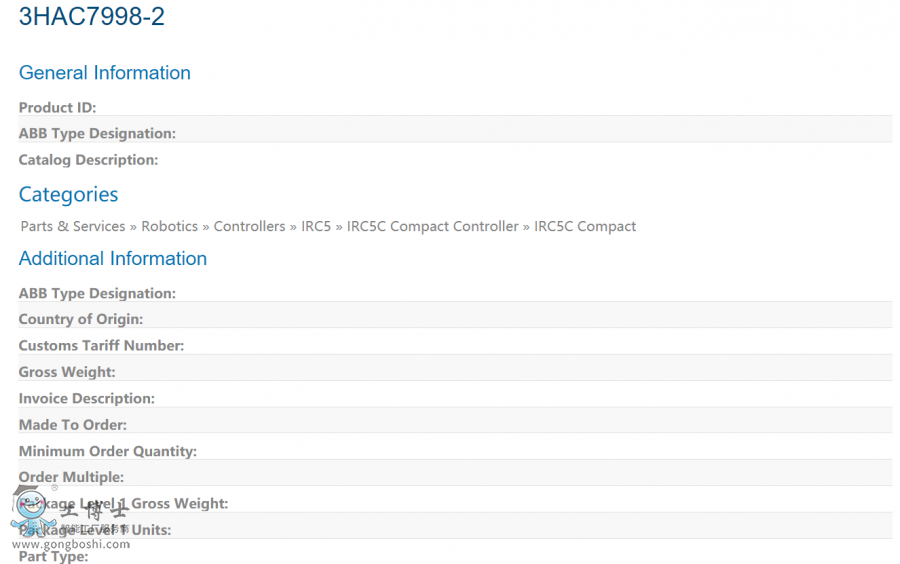
Task: Click the final 'IRC5C Compact' breadcrumb
Action: [x=585, y=226]
